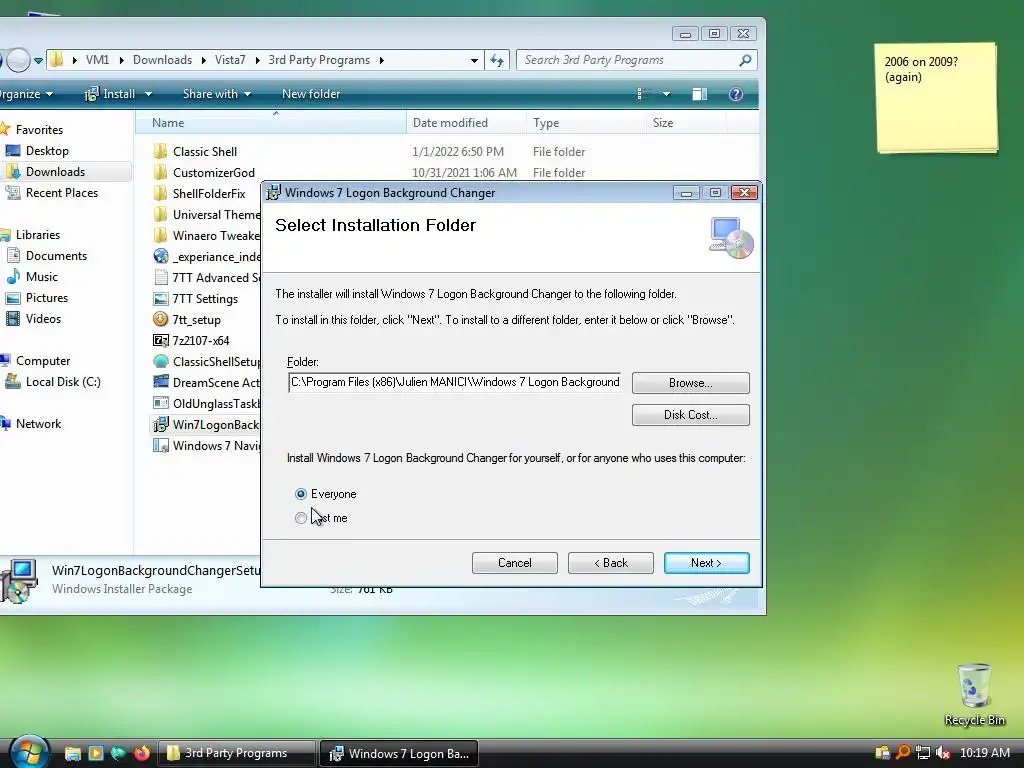Image resolution: width=1024 pixels, height=768 pixels.
Task: Switch to 3rd Party Programs taskbar button
Action: pyautogui.click(x=236, y=753)
